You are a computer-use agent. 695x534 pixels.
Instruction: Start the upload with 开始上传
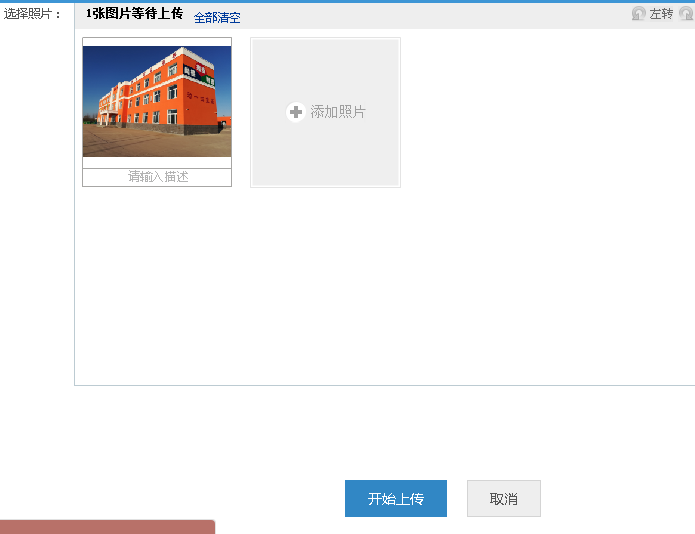pyautogui.click(x=396, y=499)
